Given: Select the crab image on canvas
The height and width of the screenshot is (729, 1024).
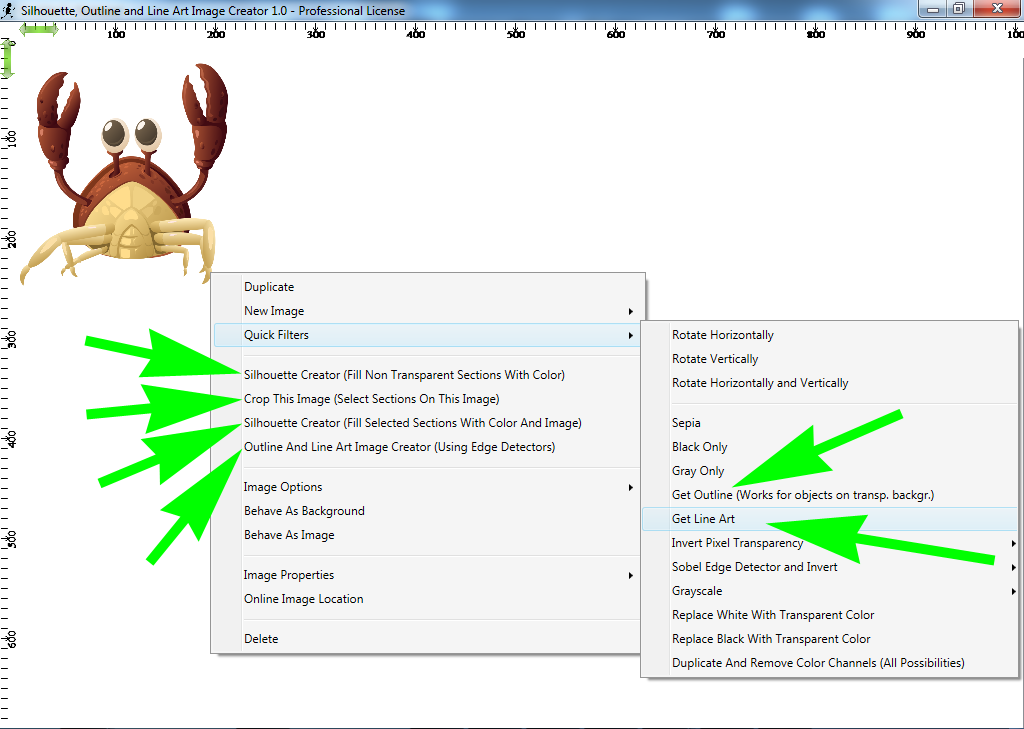Looking at the screenshot, I should [123, 175].
